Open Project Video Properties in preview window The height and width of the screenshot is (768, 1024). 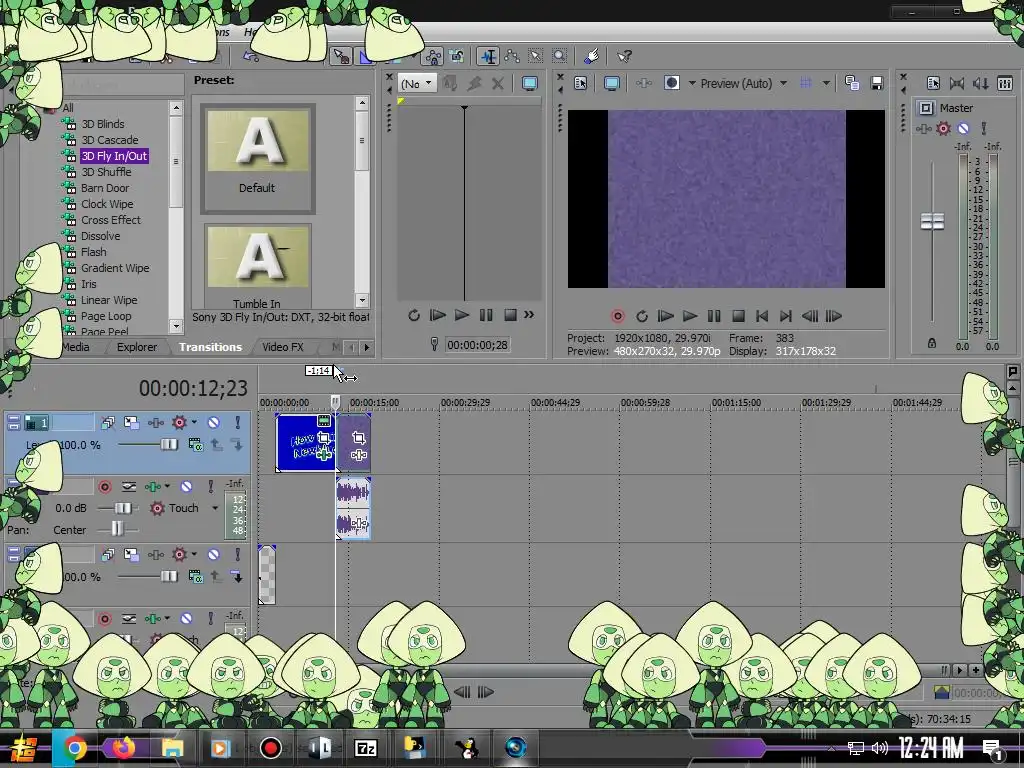581,84
